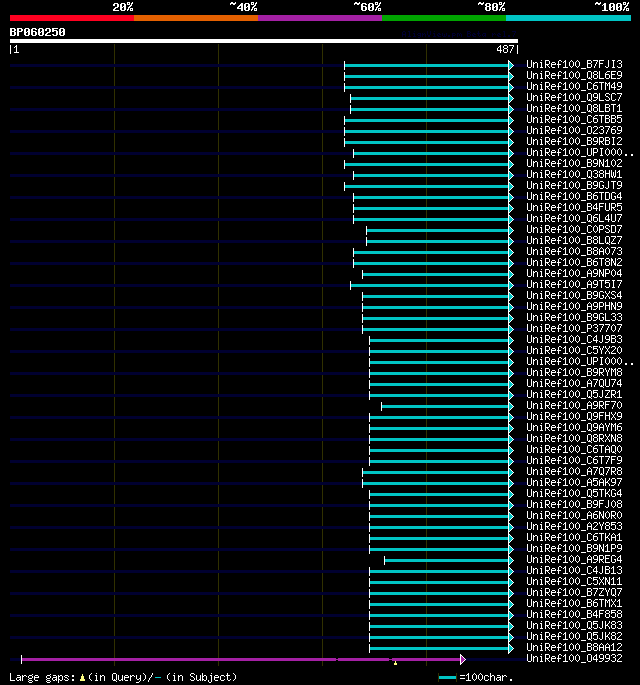
Task: Click the UniRef100_C6T7F9 label
Action: pos(574,461)
